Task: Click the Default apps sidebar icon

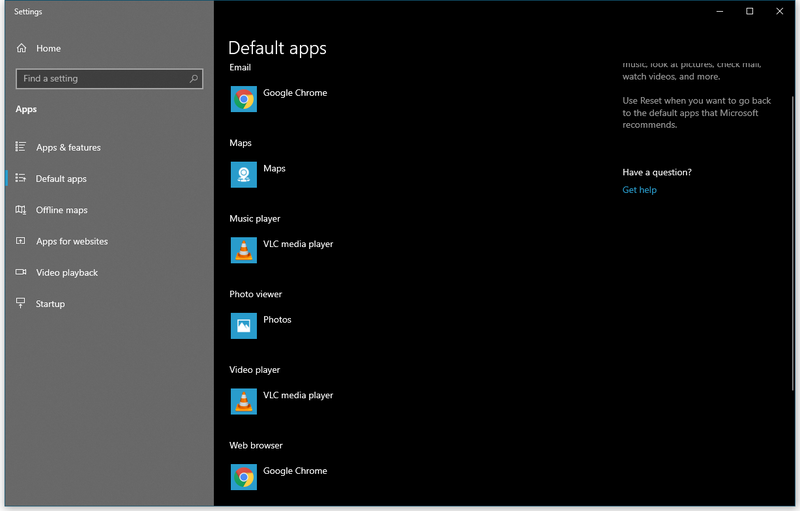Action: click(20, 178)
